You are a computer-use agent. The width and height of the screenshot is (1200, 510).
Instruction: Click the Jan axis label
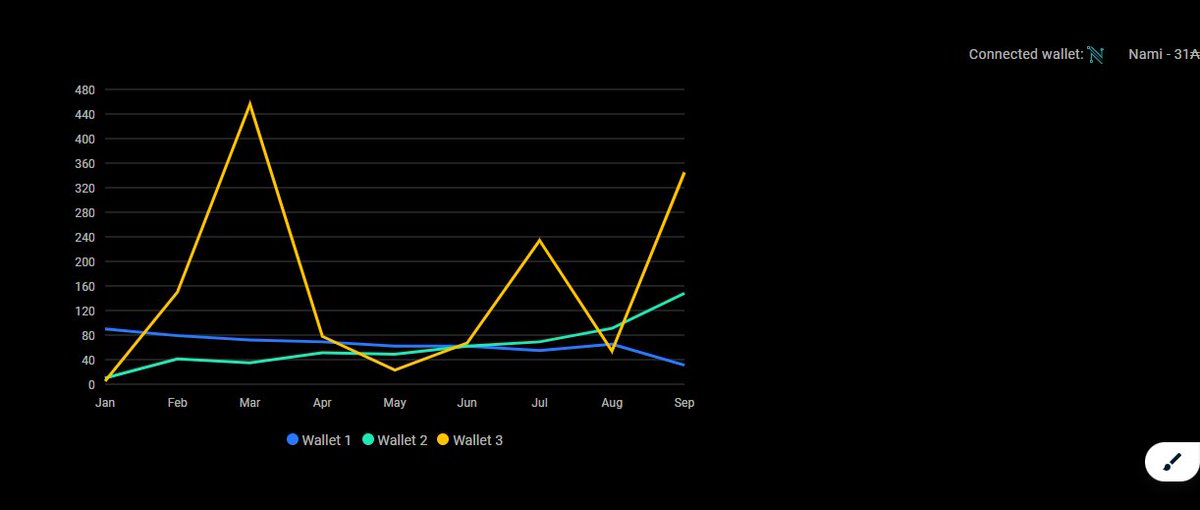click(105, 403)
